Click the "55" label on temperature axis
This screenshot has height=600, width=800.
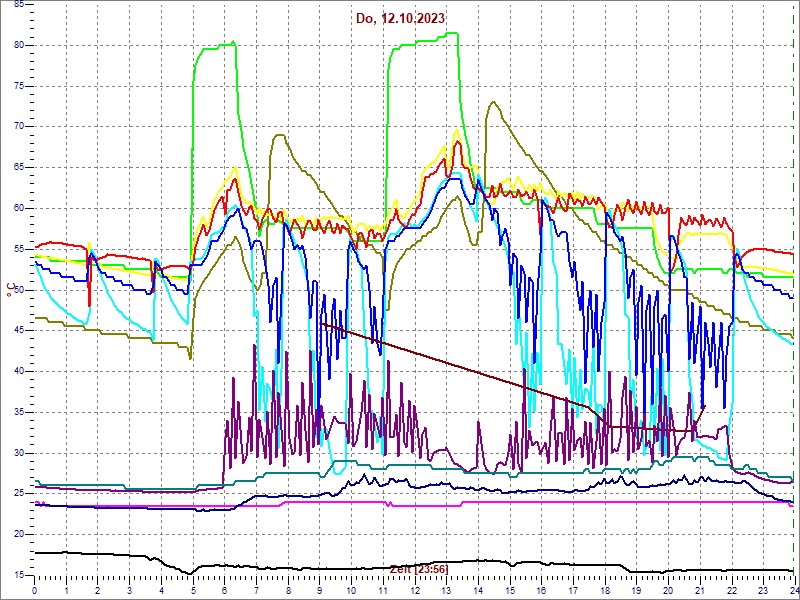(18, 249)
